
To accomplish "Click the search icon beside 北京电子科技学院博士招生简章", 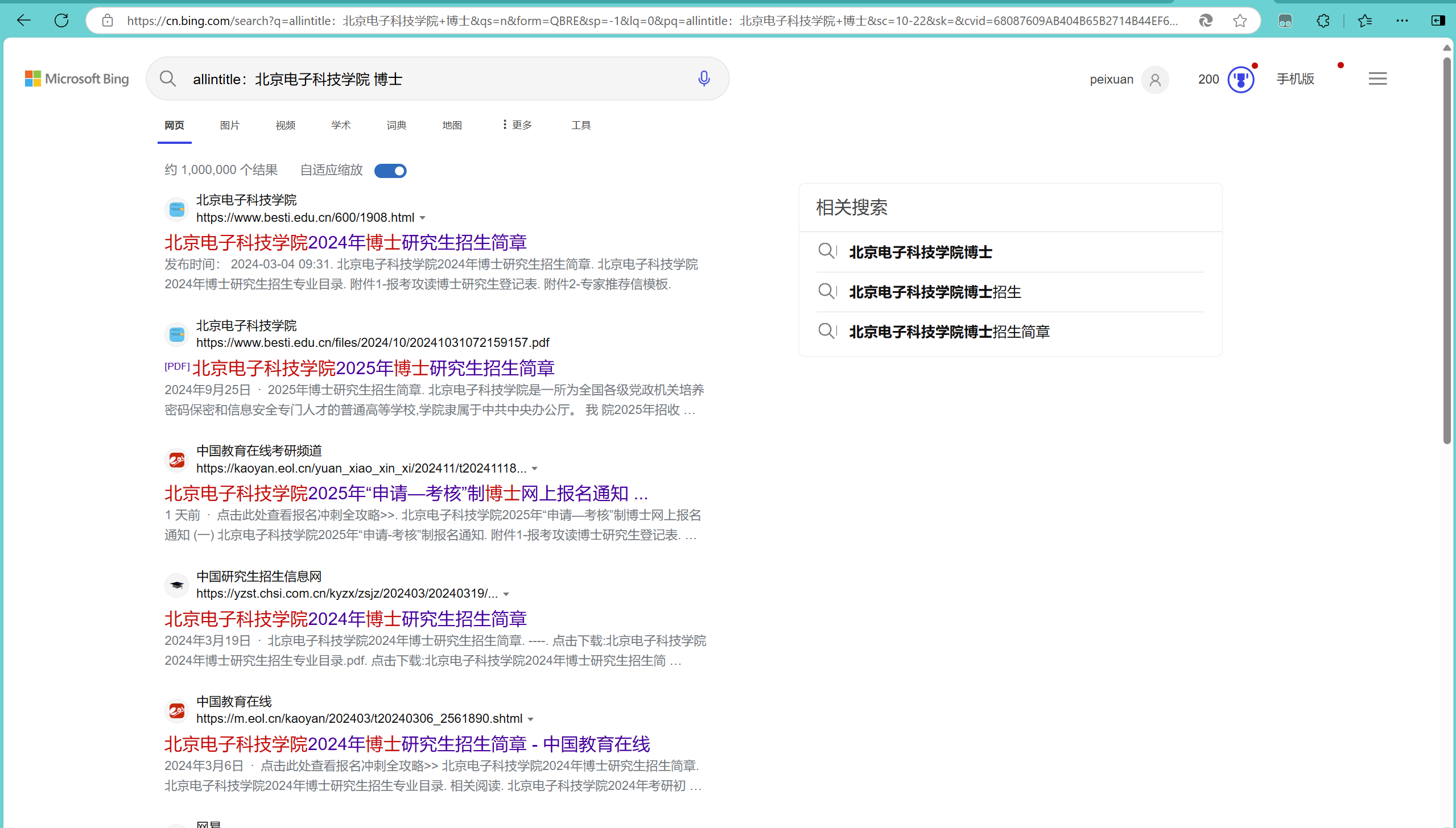I will tap(827, 331).
